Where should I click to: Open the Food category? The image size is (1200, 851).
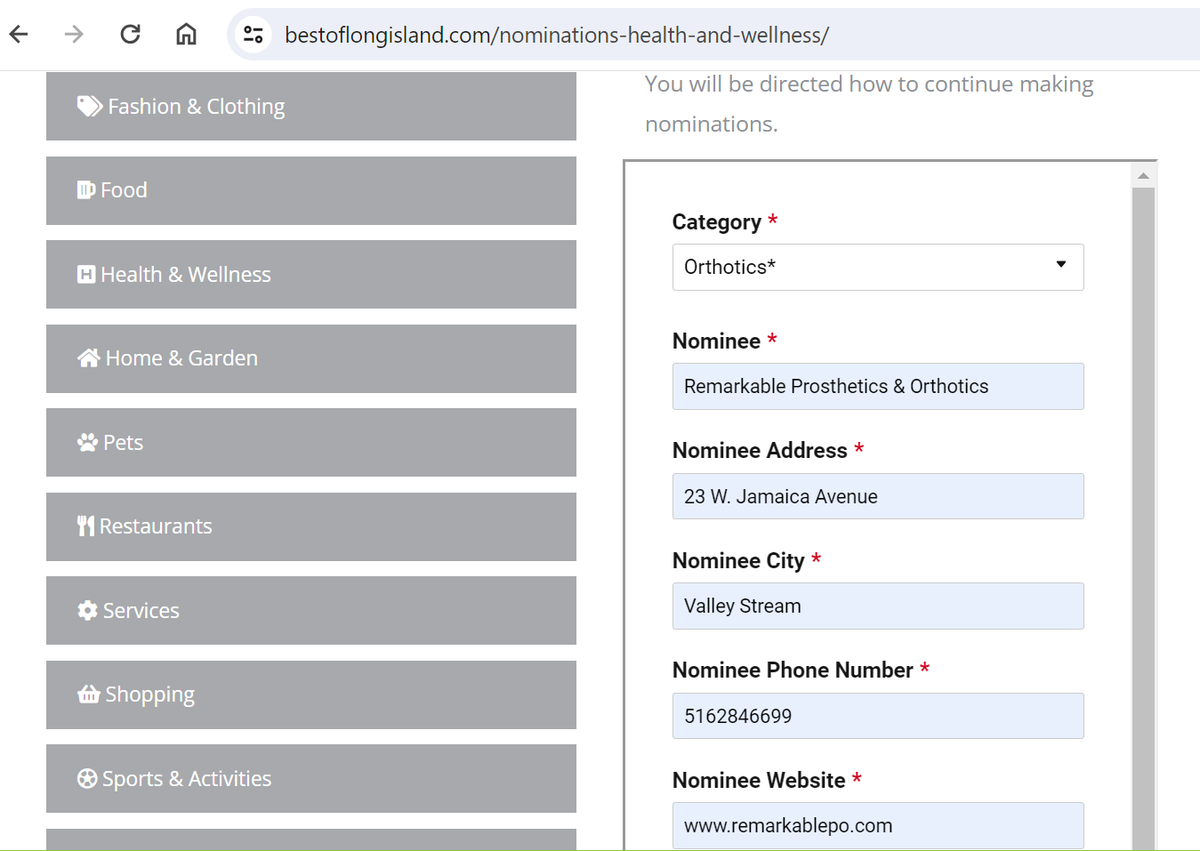pos(311,190)
